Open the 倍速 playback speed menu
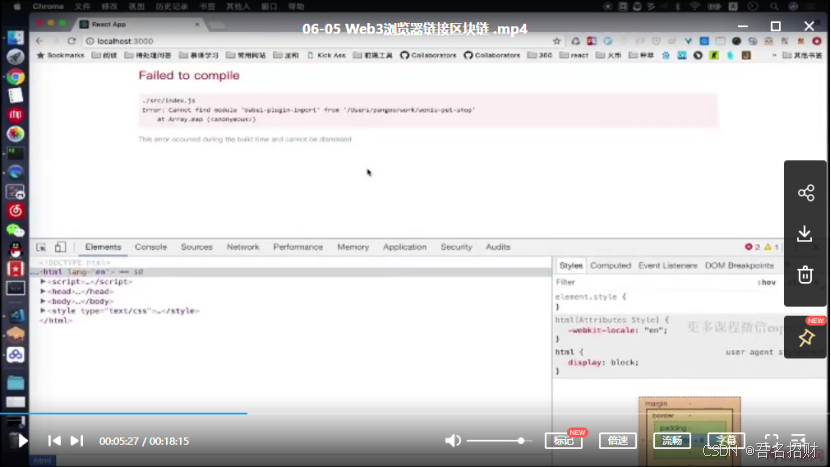This screenshot has width=831, height=467. point(618,440)
